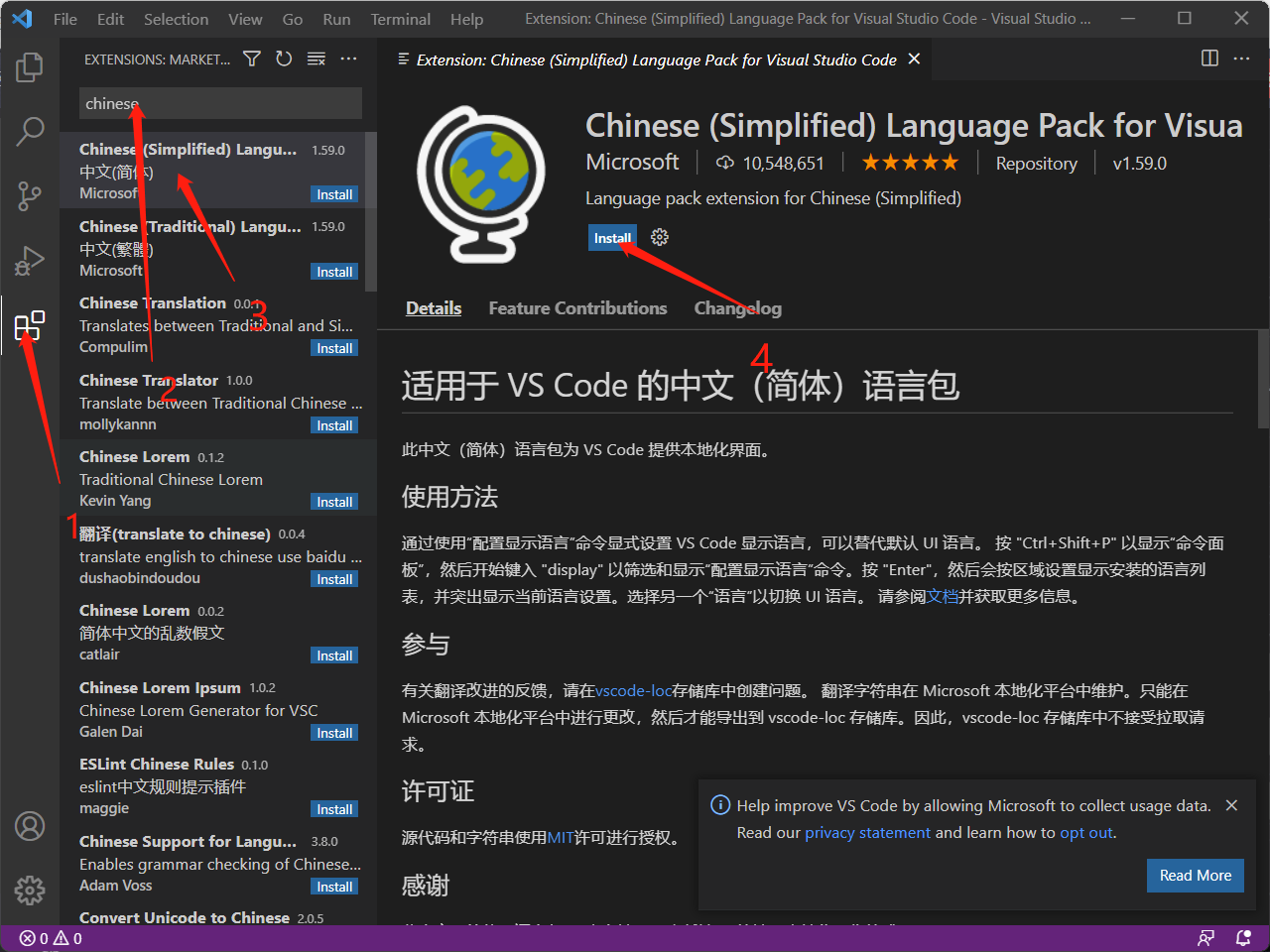1270x952 pixels.
Task: Open feedback icon in status bar
Action: click(x=1206, y=938)
